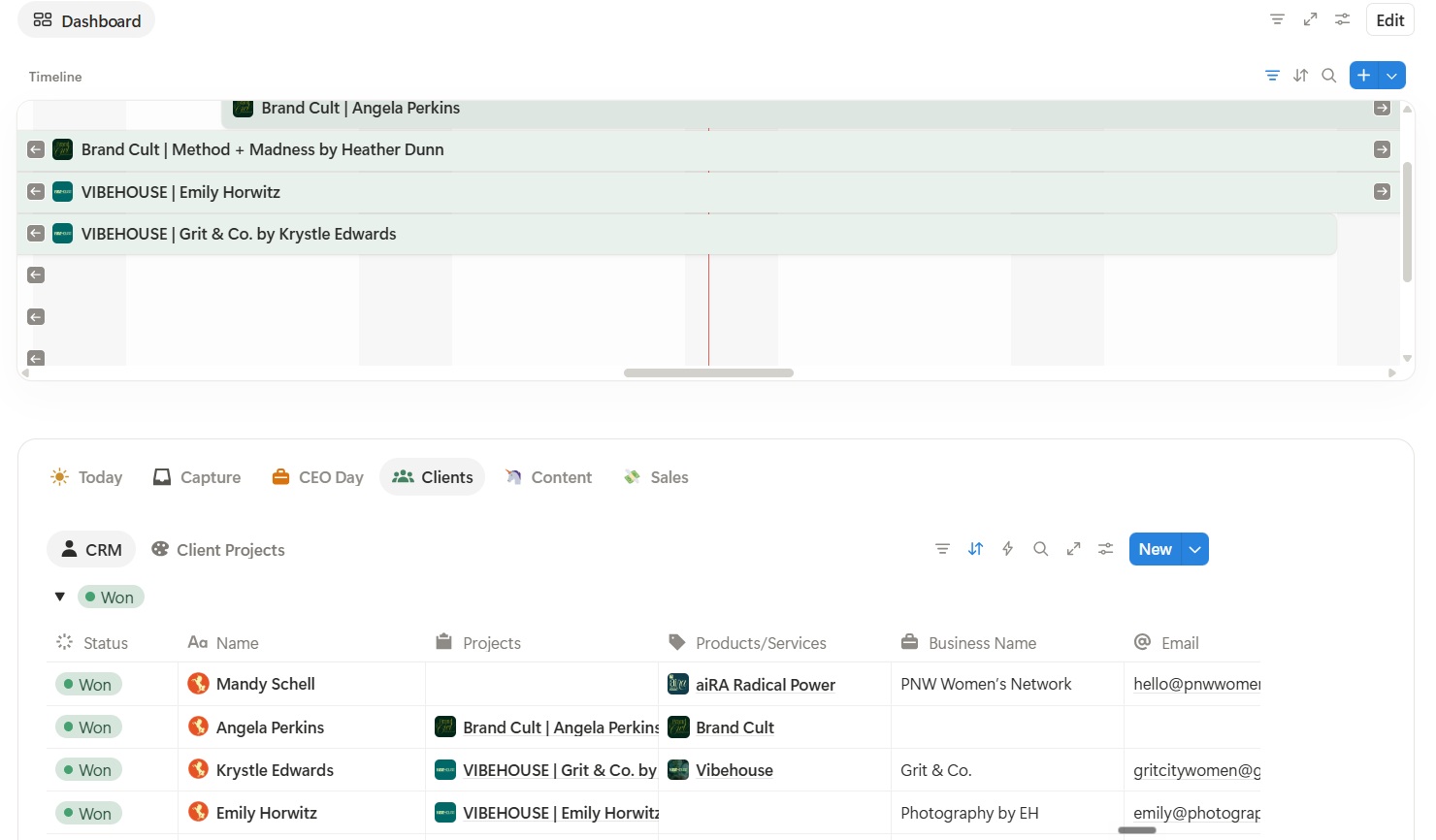The height and width of the screenshot is (840, 1436).
Task: Open CRM view settings sliders icon
Action: coord(1105,549)
